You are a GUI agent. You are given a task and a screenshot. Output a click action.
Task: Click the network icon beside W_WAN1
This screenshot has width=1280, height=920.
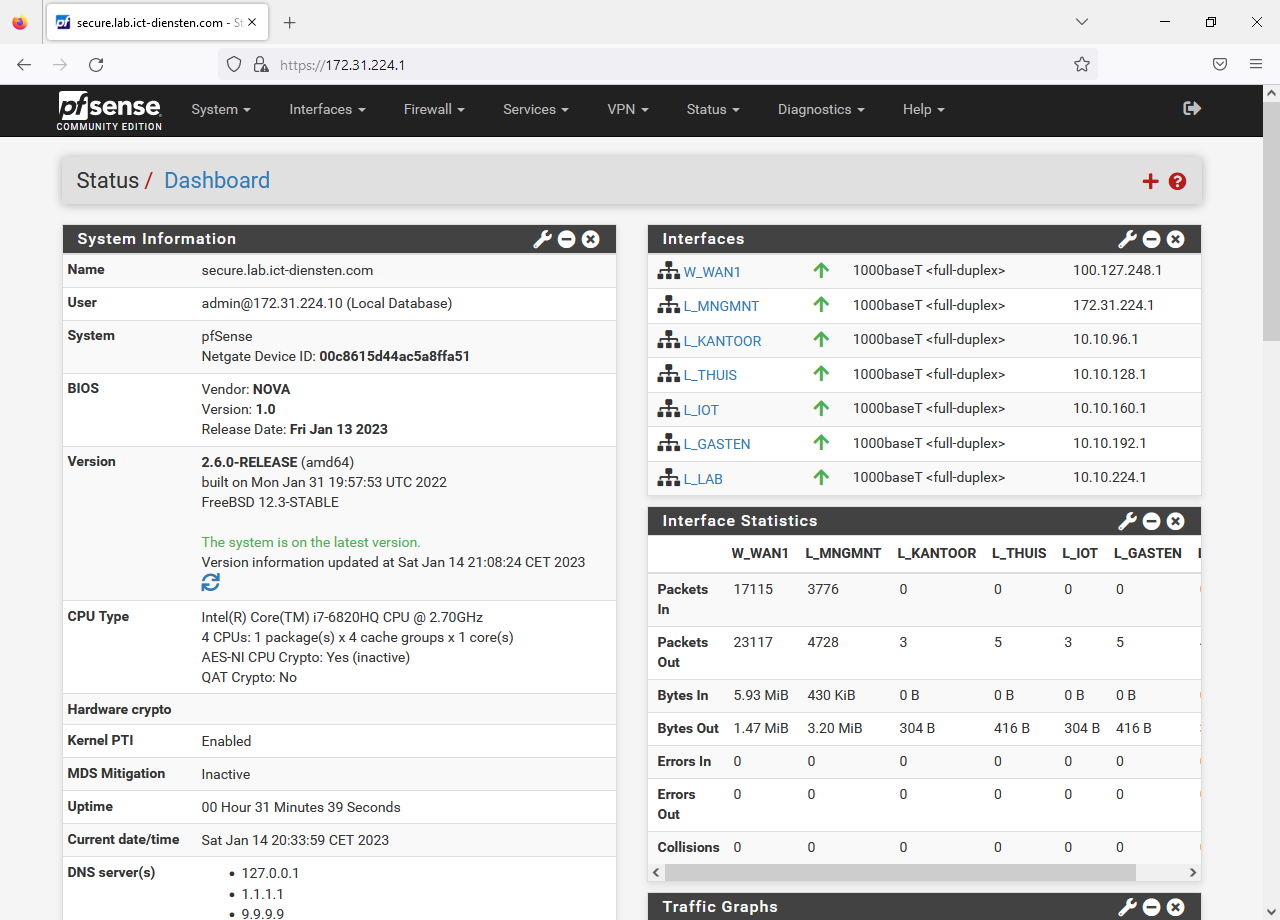(x=668, y=271)
